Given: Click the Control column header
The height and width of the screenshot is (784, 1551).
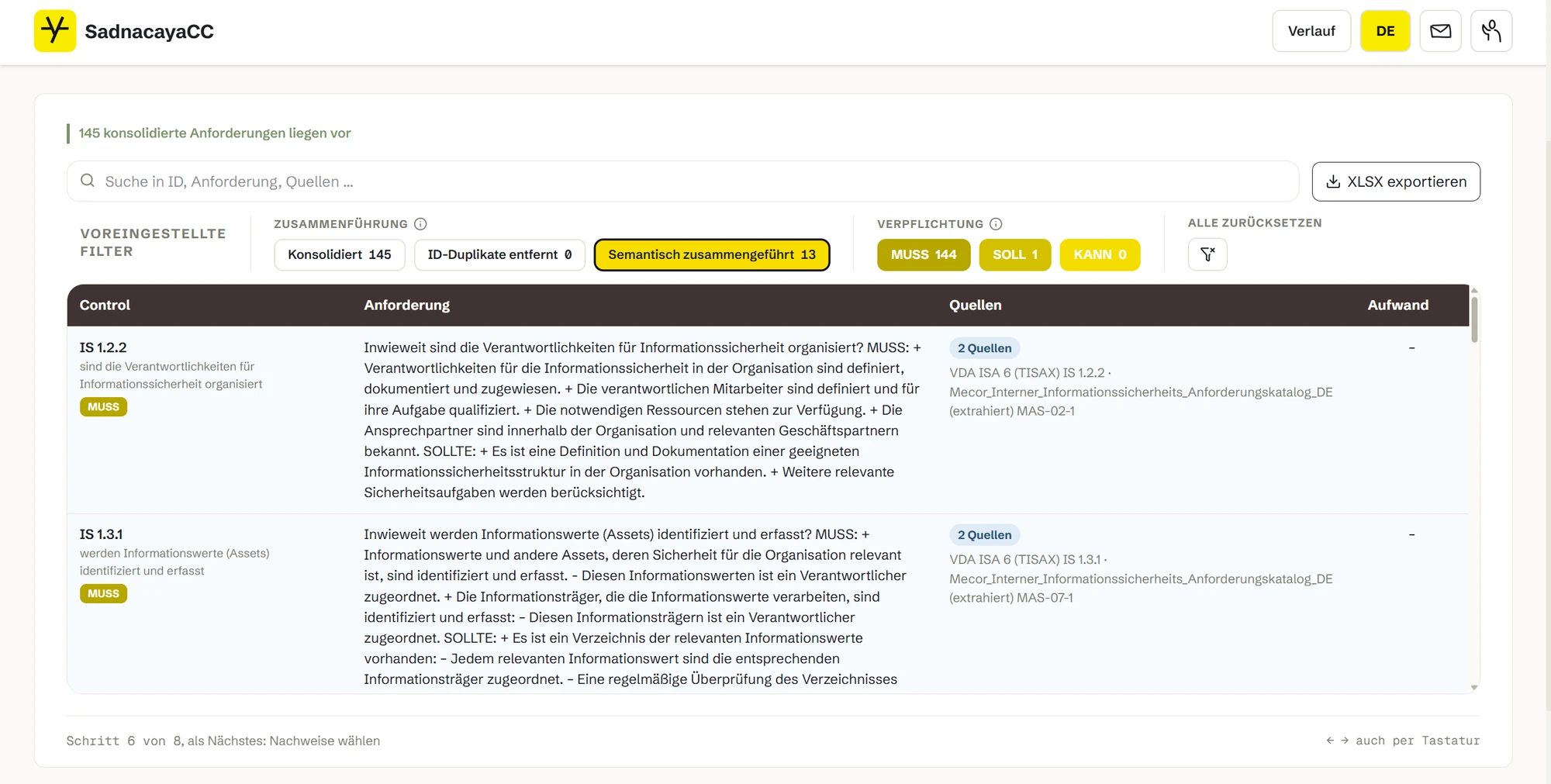Looking at the screenshot, I should point(105,305).
